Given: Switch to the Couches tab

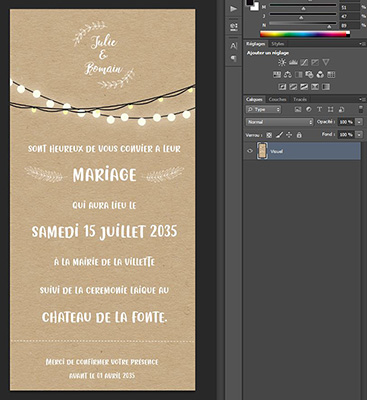Looking at the screenshot, I should 277,99.
